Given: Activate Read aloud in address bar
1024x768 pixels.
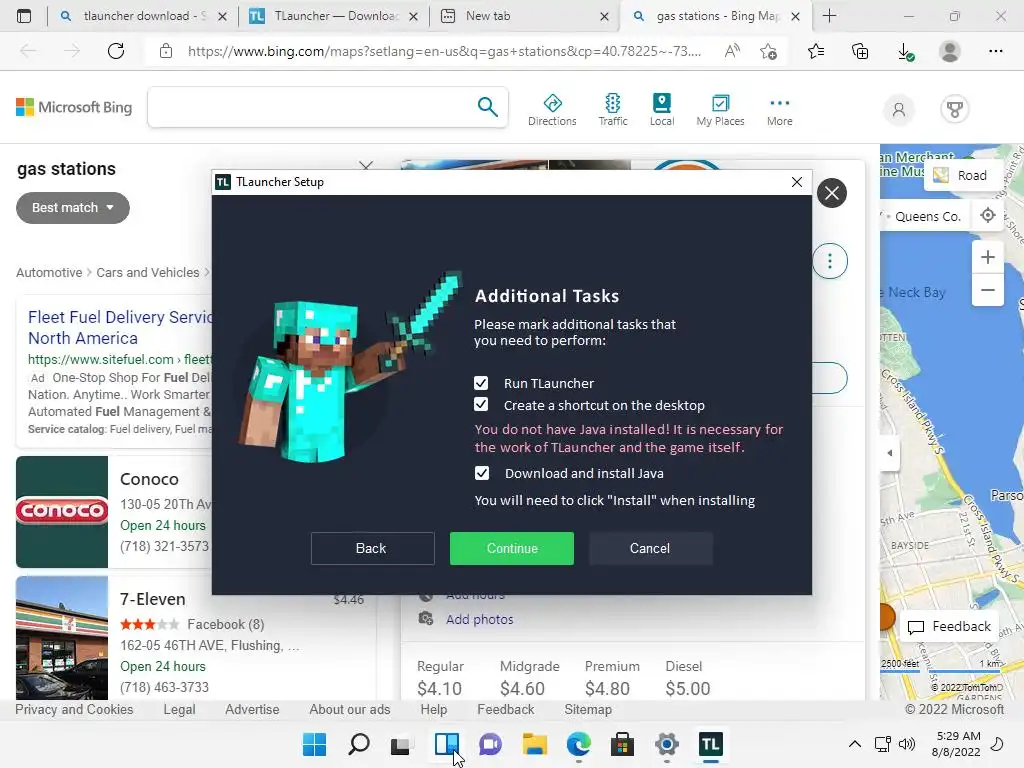Looking at the screenshot, I should pos(732,51).
